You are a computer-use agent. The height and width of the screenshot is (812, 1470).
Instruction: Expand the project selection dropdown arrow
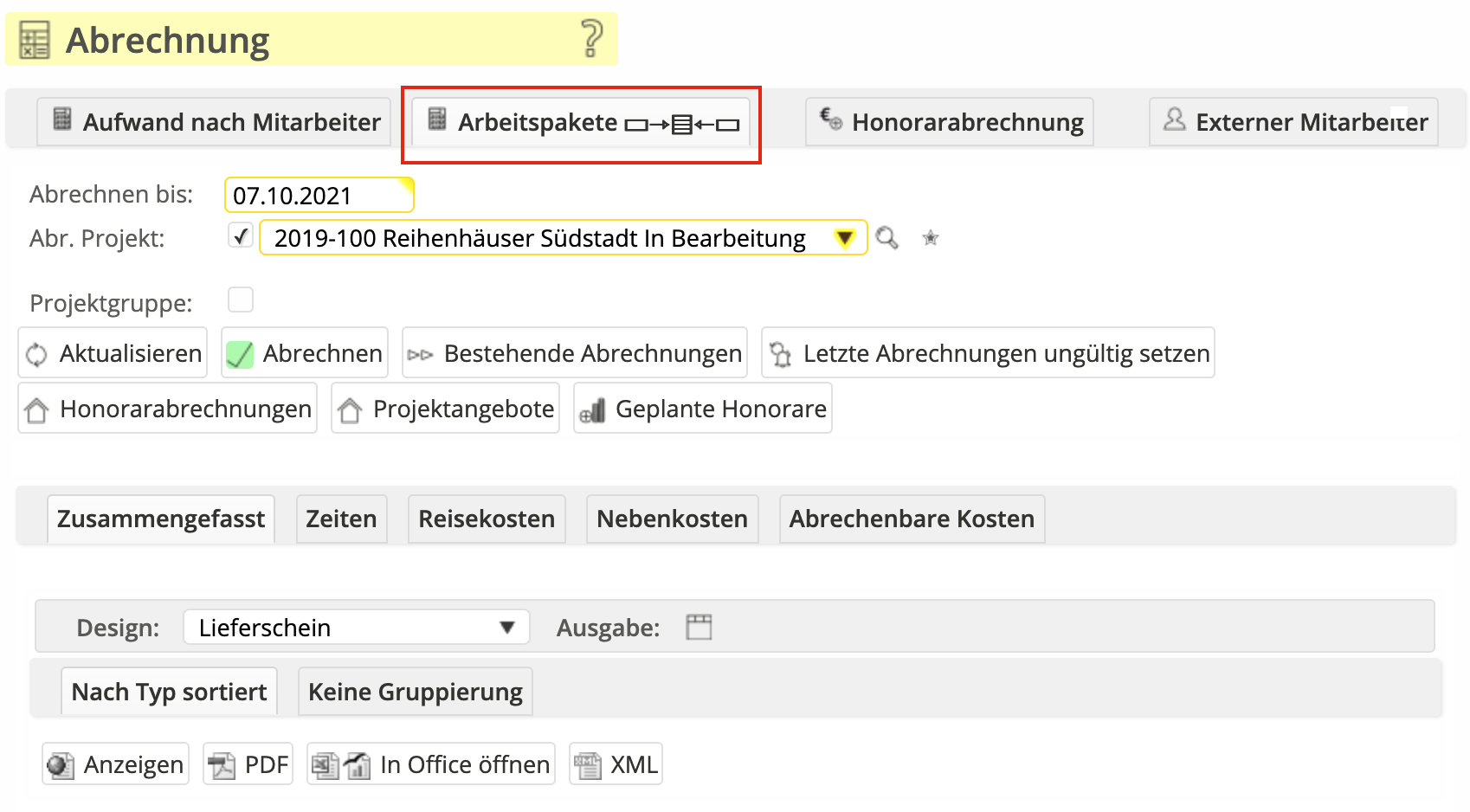(845, 238)
